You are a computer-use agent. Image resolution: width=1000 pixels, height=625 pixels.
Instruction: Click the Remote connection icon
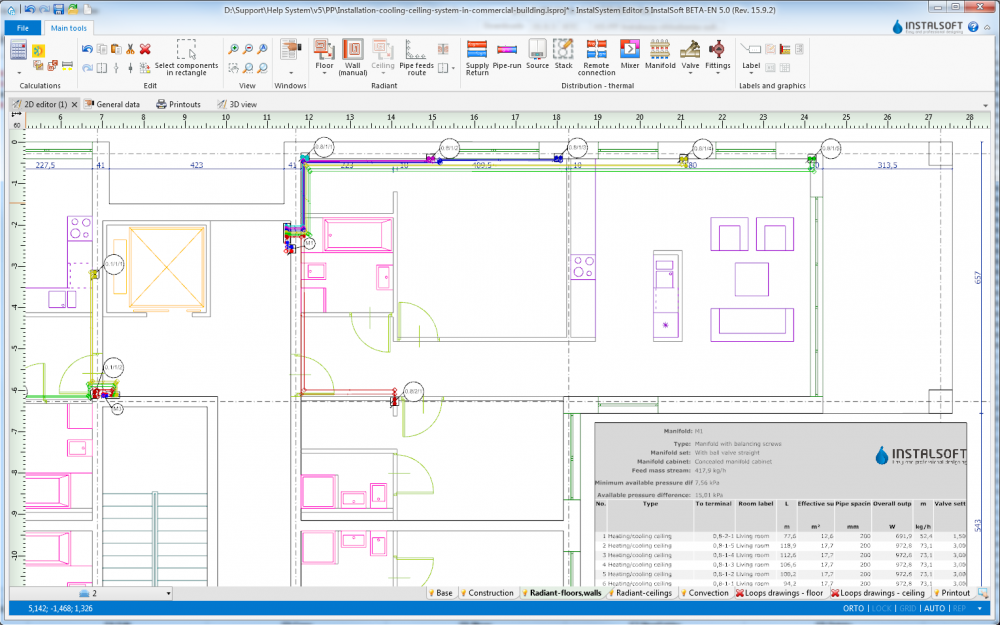pyautogui.click(x=596, y=55)
